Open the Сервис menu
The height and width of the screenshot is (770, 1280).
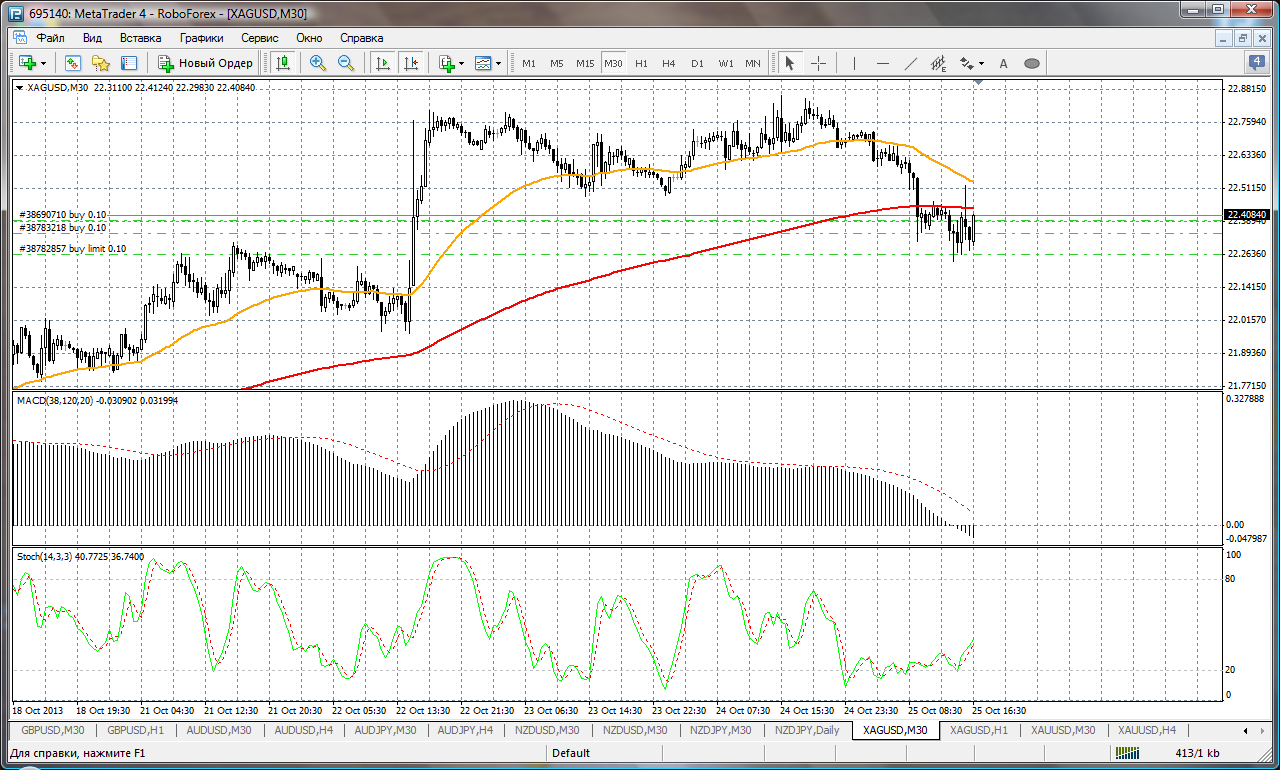[260, 38]
